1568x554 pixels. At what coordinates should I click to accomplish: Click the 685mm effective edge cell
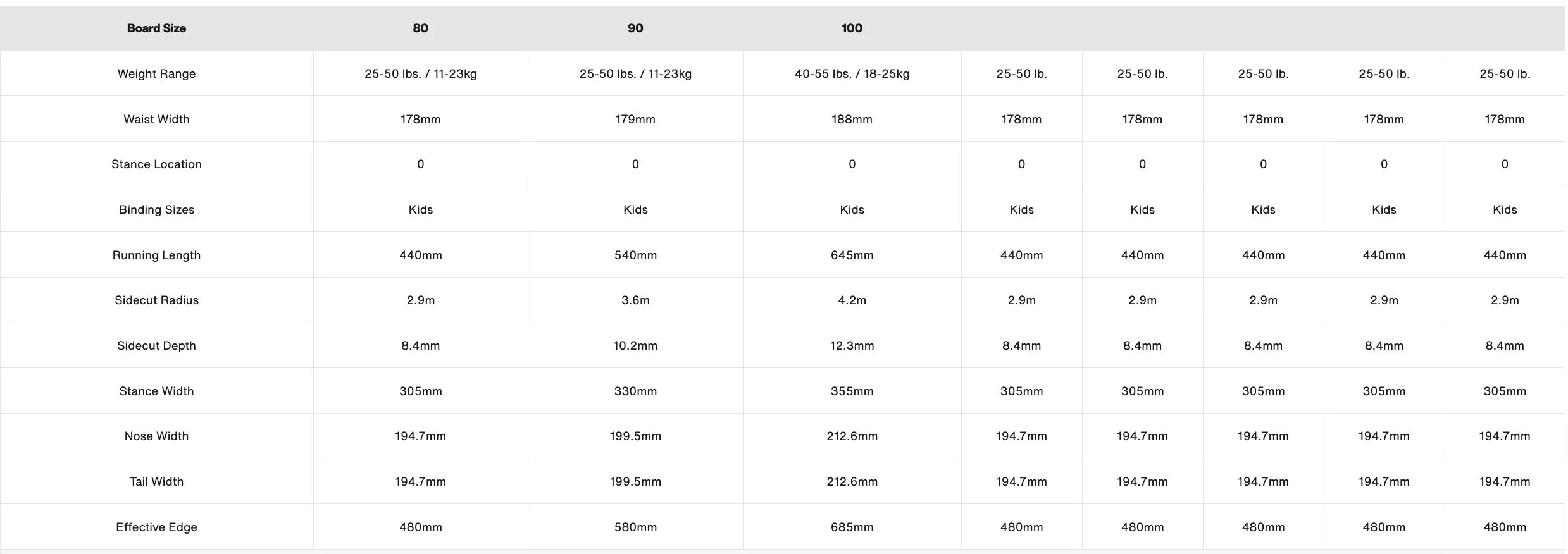click(852, 527)
